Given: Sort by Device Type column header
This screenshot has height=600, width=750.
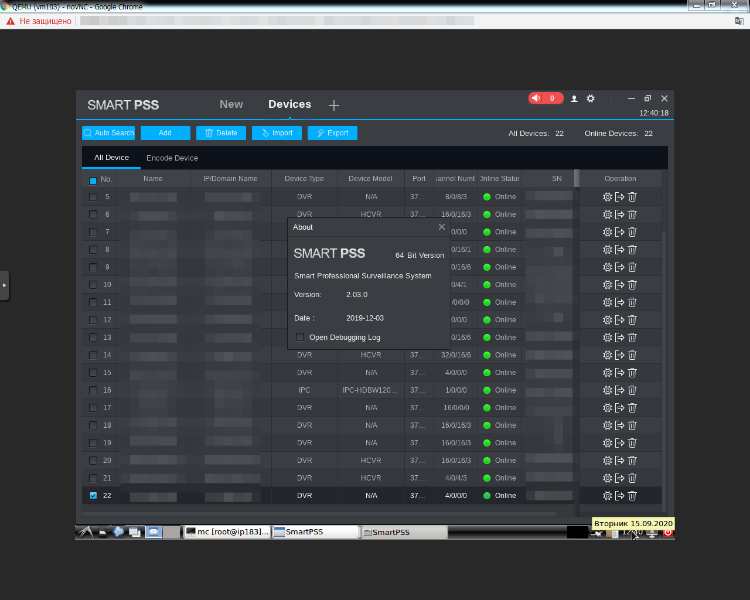Looking at the screenshot, I should [304, 178].
